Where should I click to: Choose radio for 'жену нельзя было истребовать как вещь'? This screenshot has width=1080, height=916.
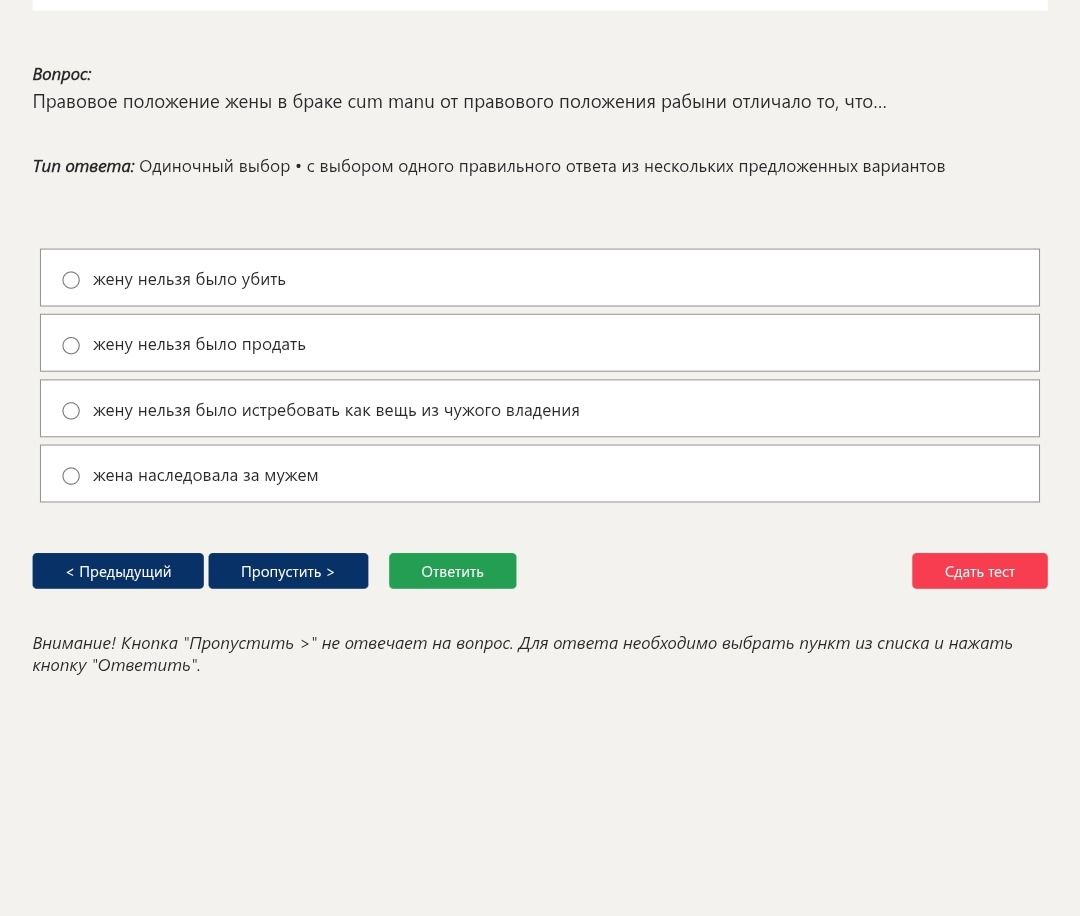point(71,410)
